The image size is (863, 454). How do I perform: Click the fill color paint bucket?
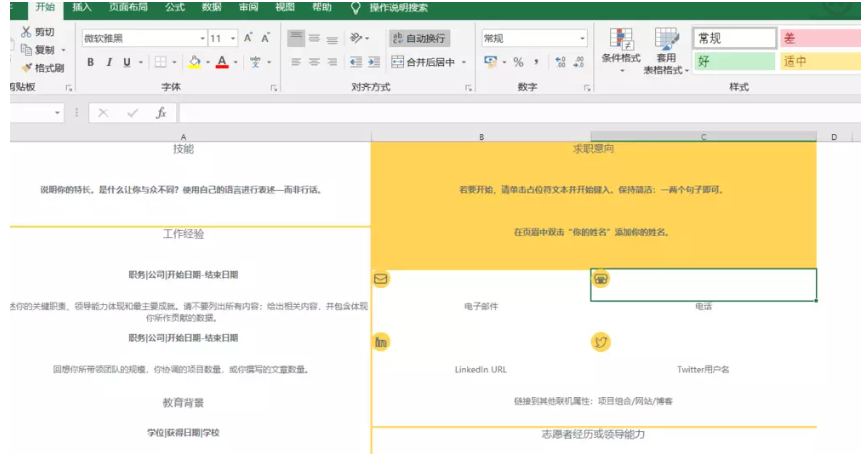coord(195,62)
